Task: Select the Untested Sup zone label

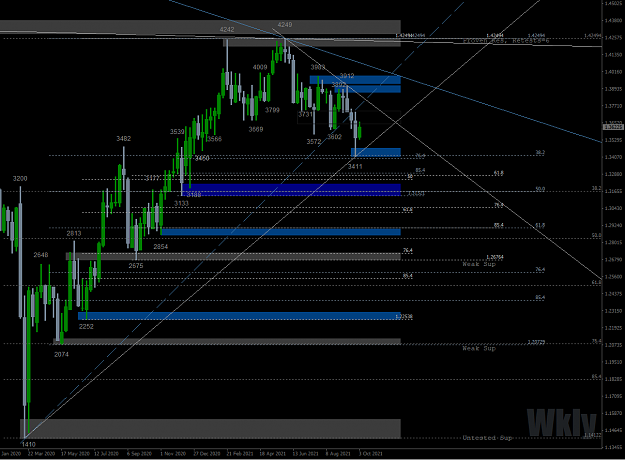Action: tap(487, 438)
